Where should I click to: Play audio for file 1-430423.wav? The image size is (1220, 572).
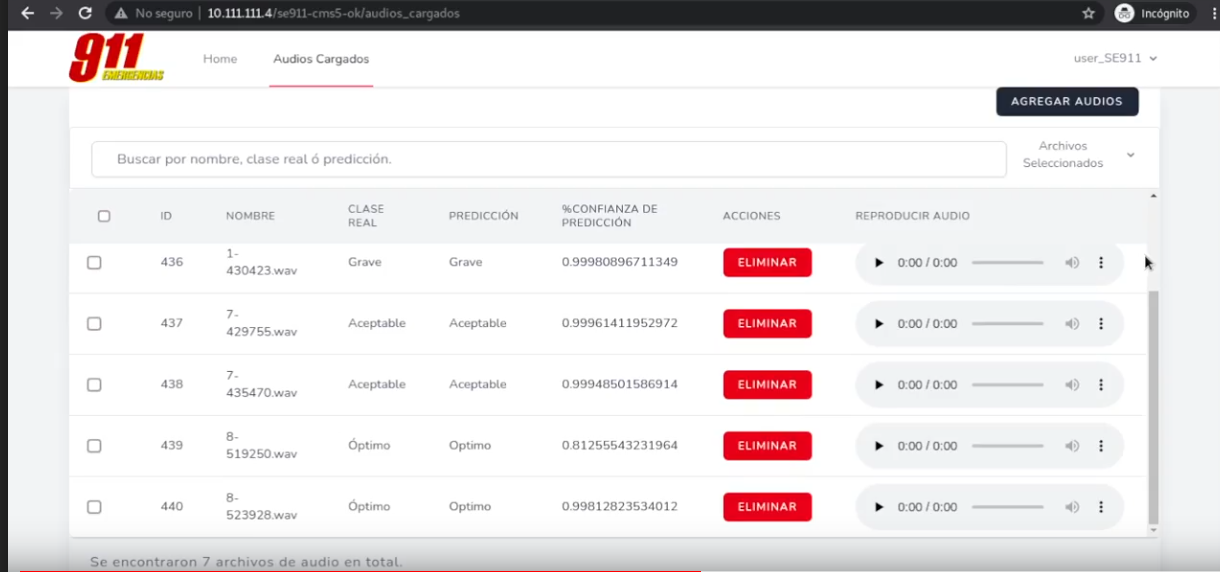(879, 263)
